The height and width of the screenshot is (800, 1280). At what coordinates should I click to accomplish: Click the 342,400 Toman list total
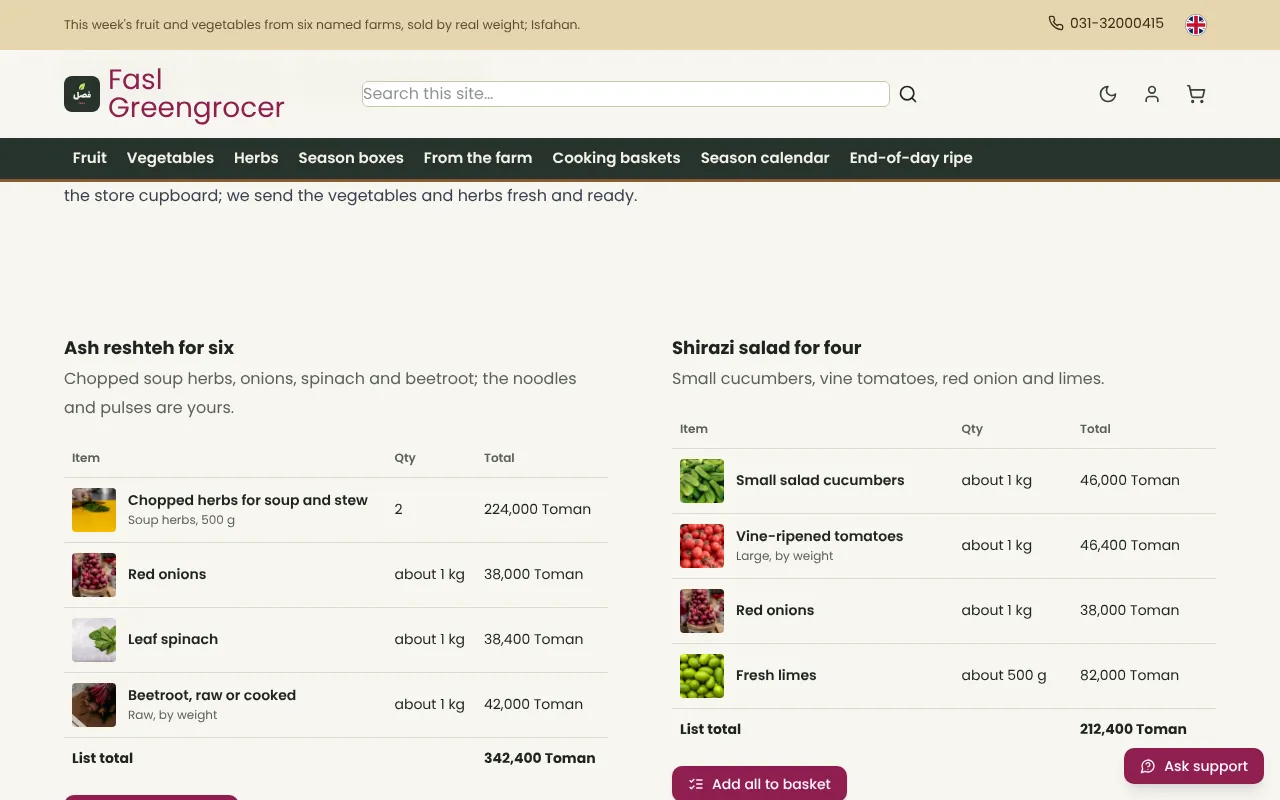click(540, 758)
